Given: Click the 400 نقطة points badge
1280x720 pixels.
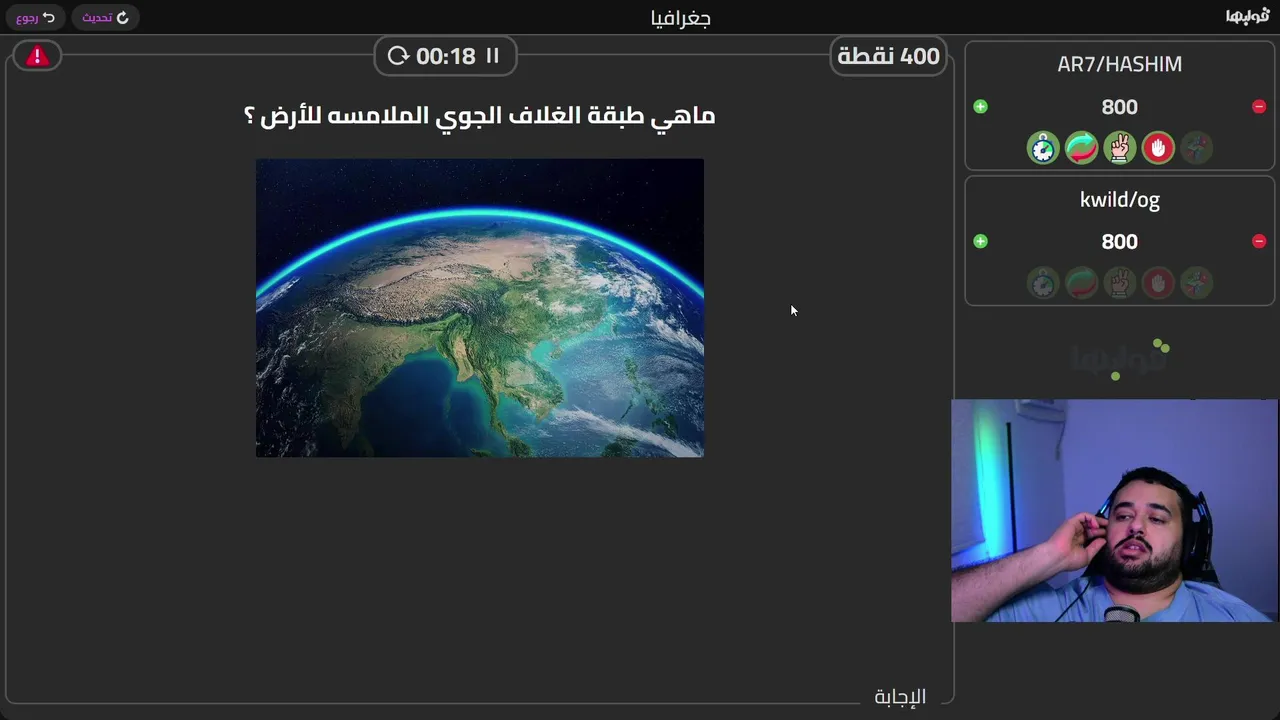Looking at the screenshot, I should point(888,56).
